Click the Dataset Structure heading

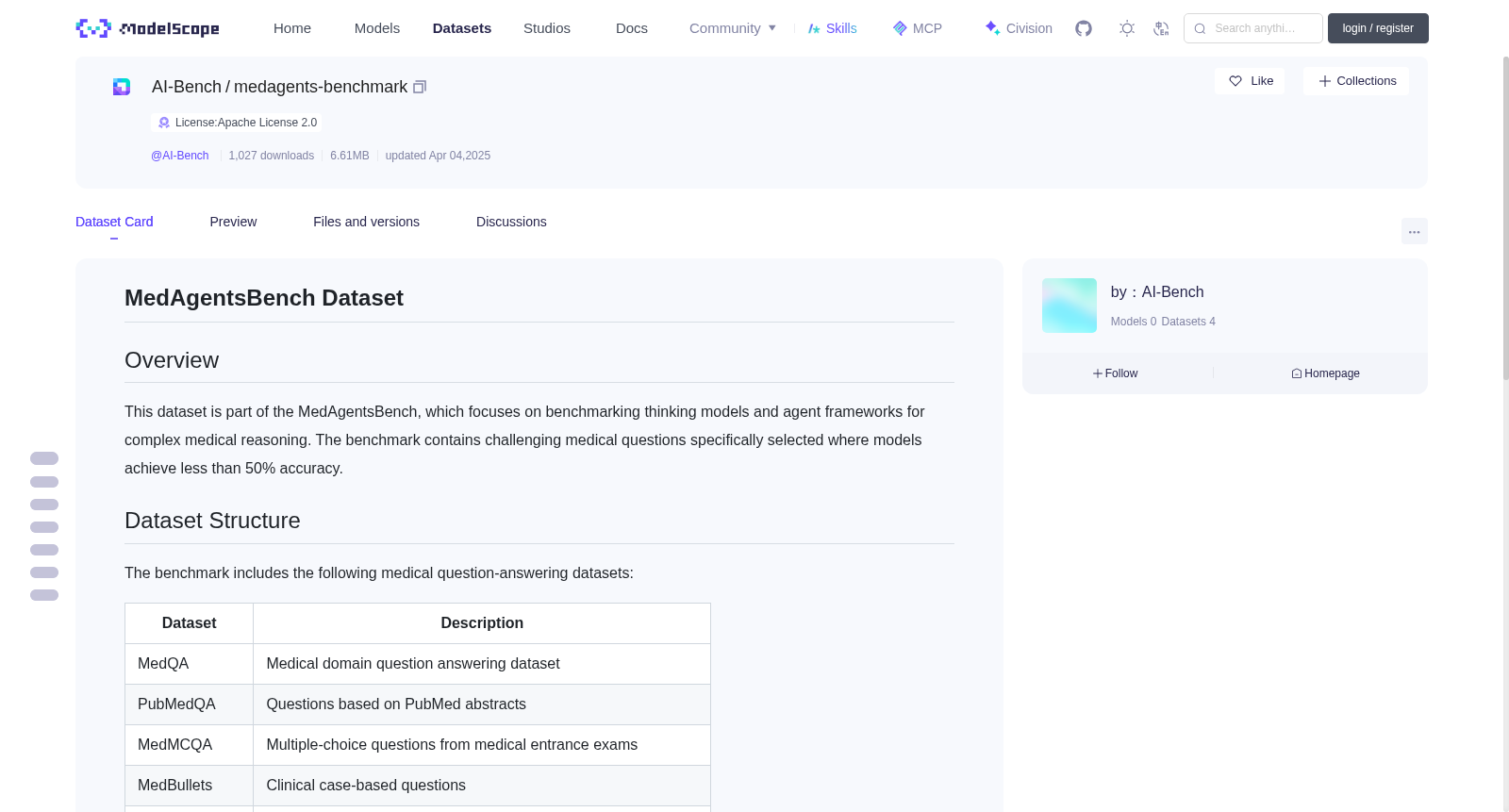click(212, 521)
